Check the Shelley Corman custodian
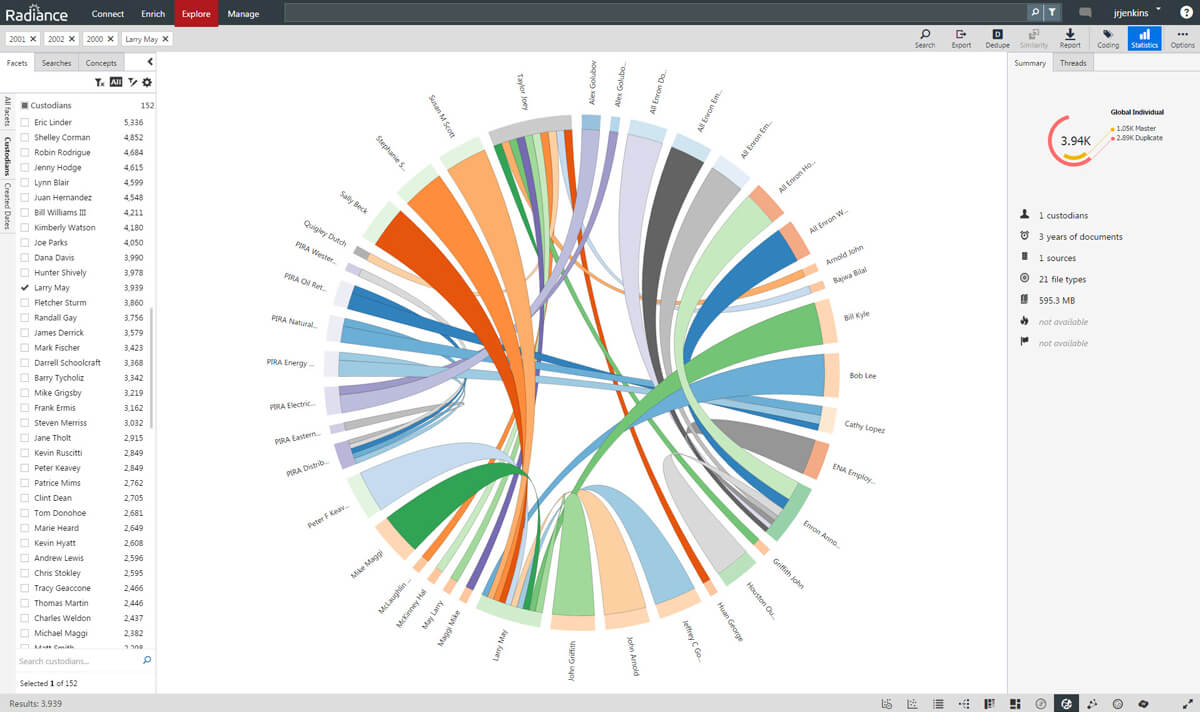The width and height of the screenshot is (1200, 712). [x=25, y=137]
